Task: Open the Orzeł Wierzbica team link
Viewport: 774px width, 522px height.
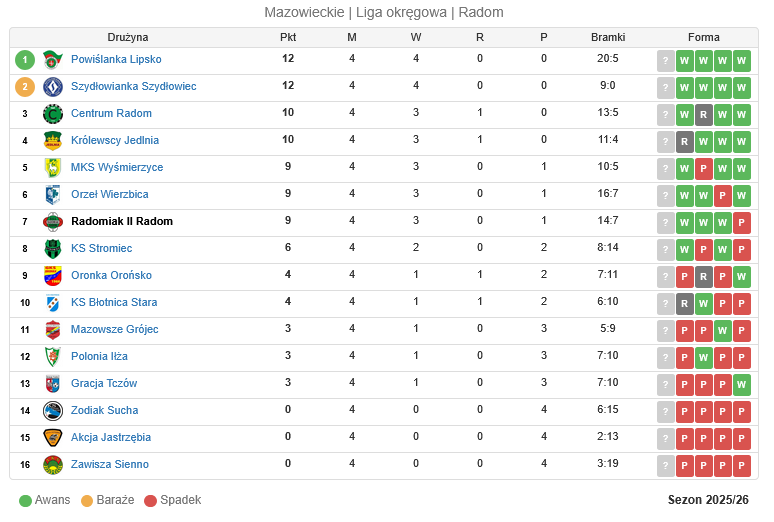Action: coord(109,194)
